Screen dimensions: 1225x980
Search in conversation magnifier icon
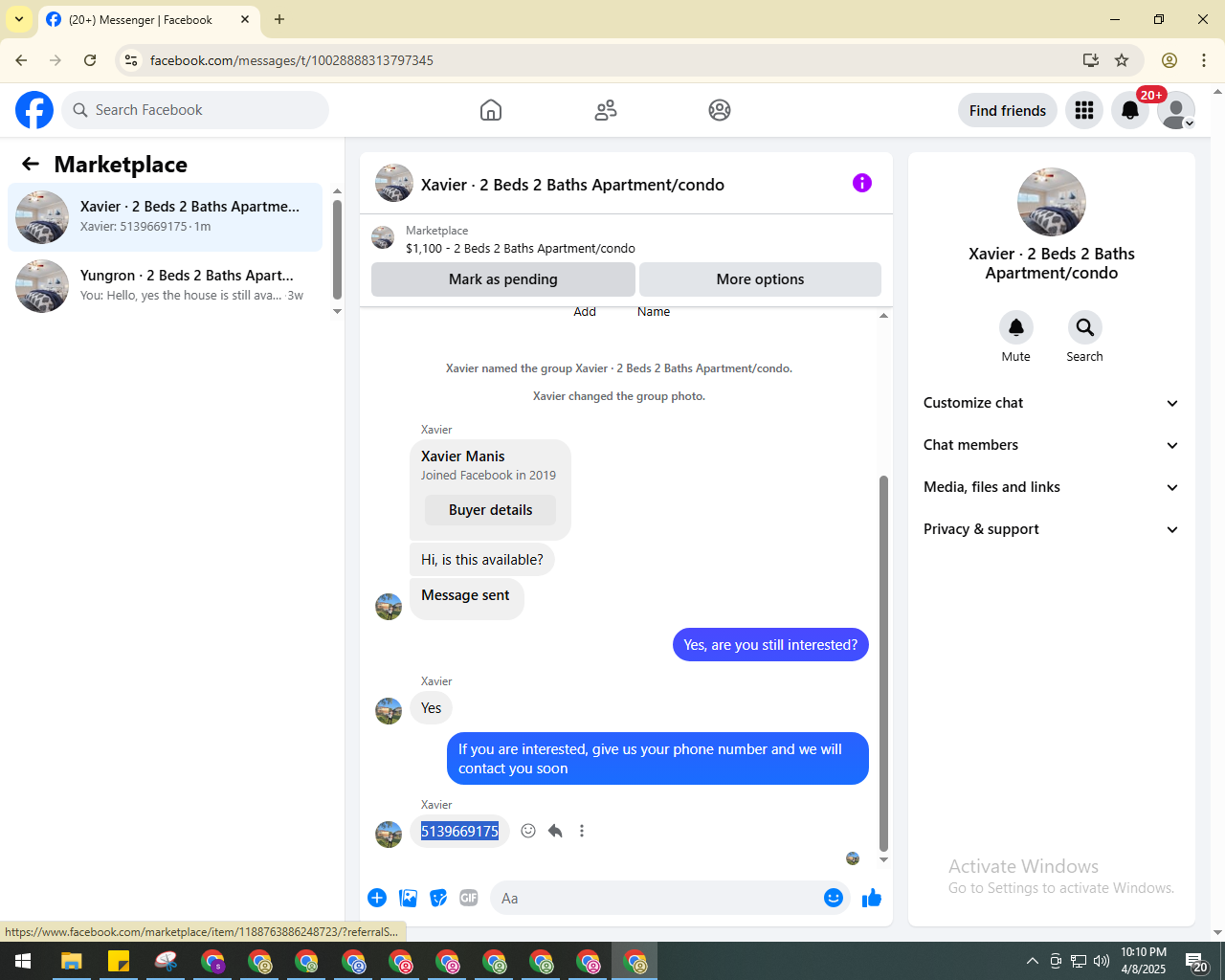pyautogui.click(x=1085, y=327)
